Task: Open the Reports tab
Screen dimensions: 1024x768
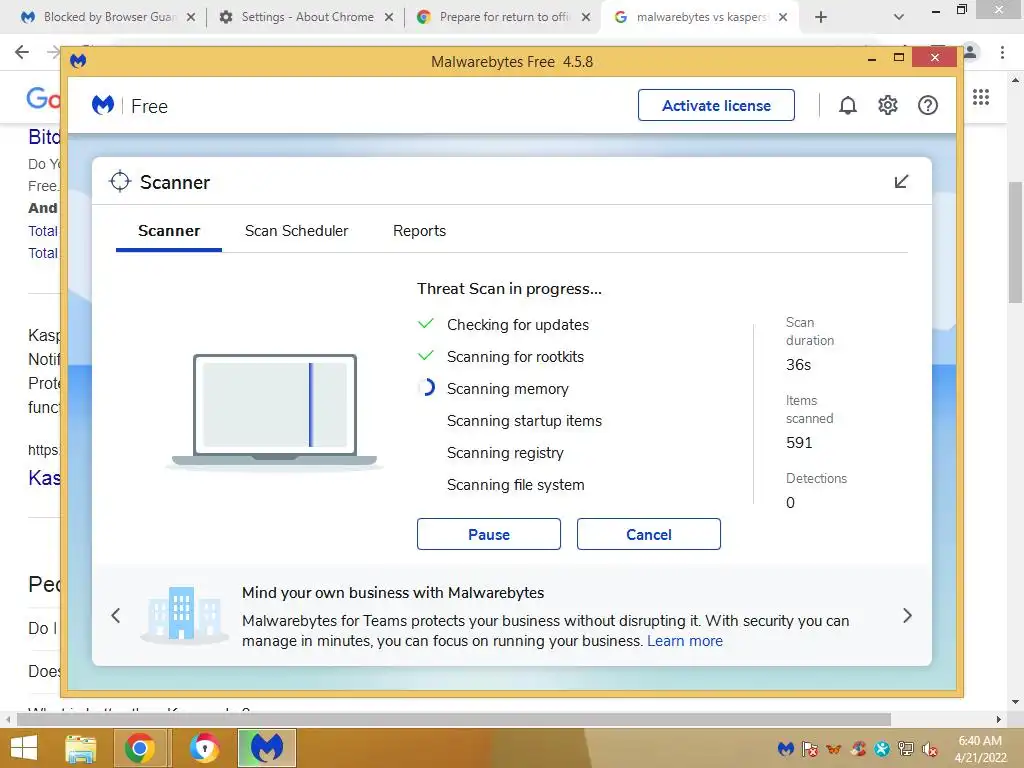Action: click(419, 231)
